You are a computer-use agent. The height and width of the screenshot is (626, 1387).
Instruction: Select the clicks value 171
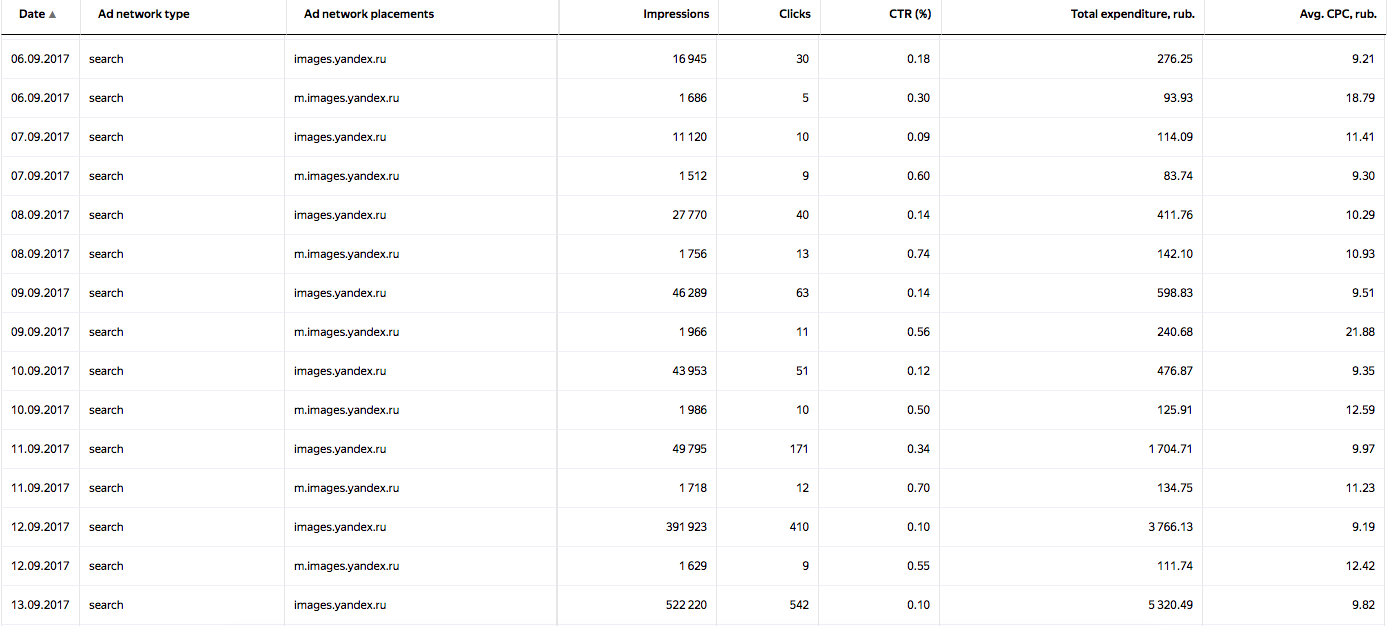tap(799, 449)
